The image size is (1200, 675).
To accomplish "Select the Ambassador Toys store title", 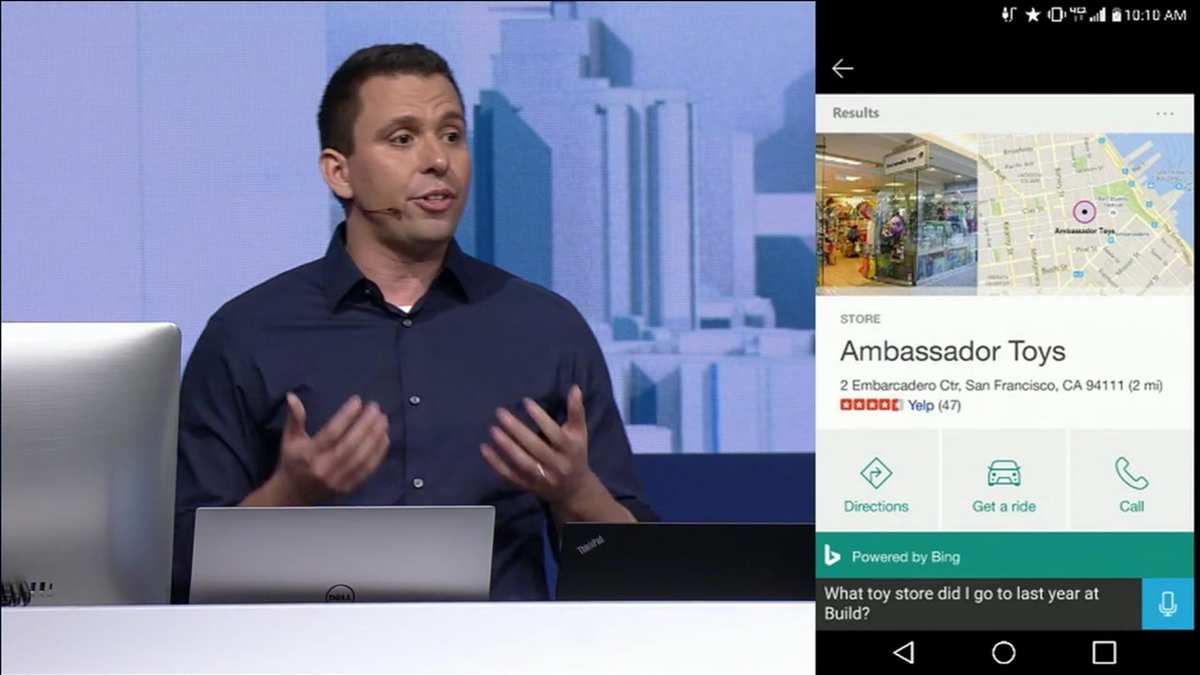I will 952,352.
